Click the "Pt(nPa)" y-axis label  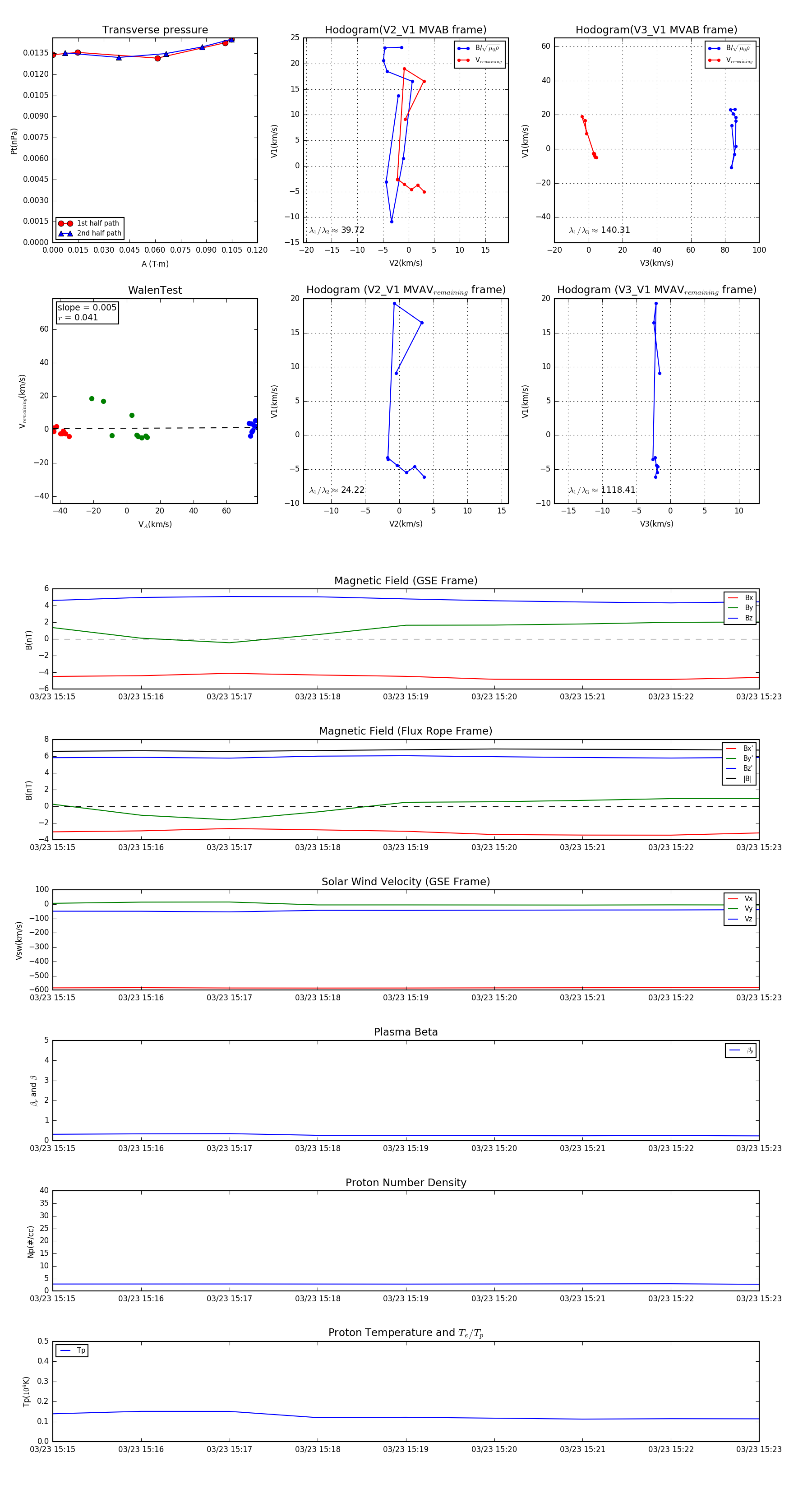tap(14, 140)
